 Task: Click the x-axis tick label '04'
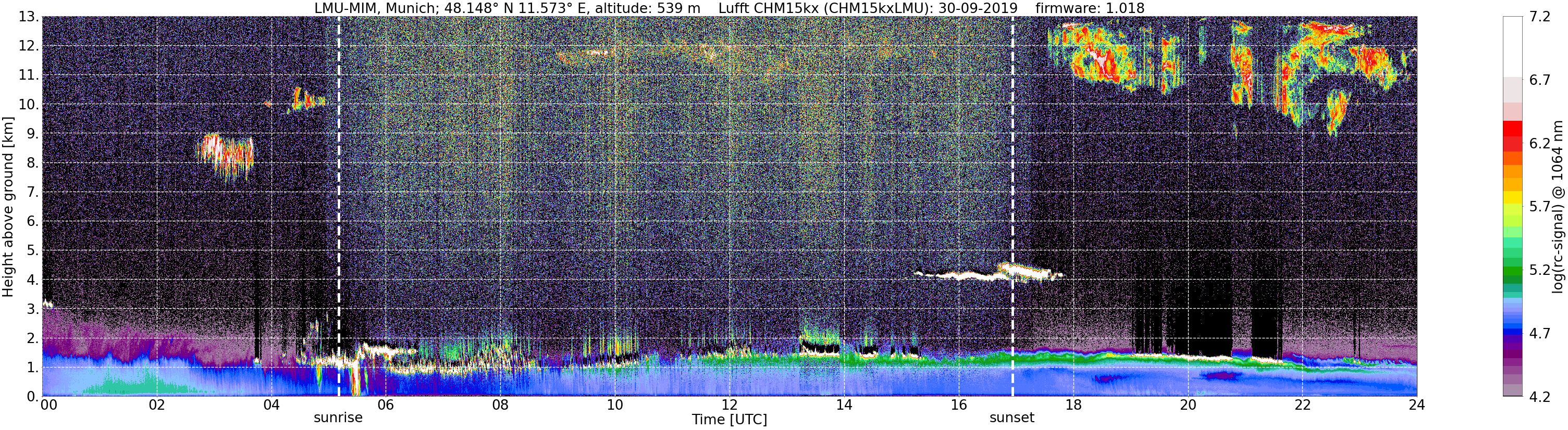click(x=271, y=405)
